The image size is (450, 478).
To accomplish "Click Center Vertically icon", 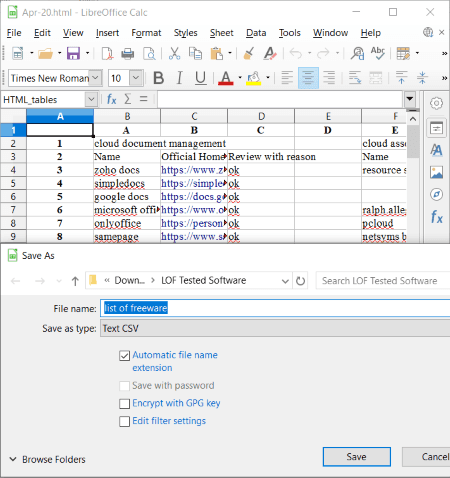I will [422, 78].
